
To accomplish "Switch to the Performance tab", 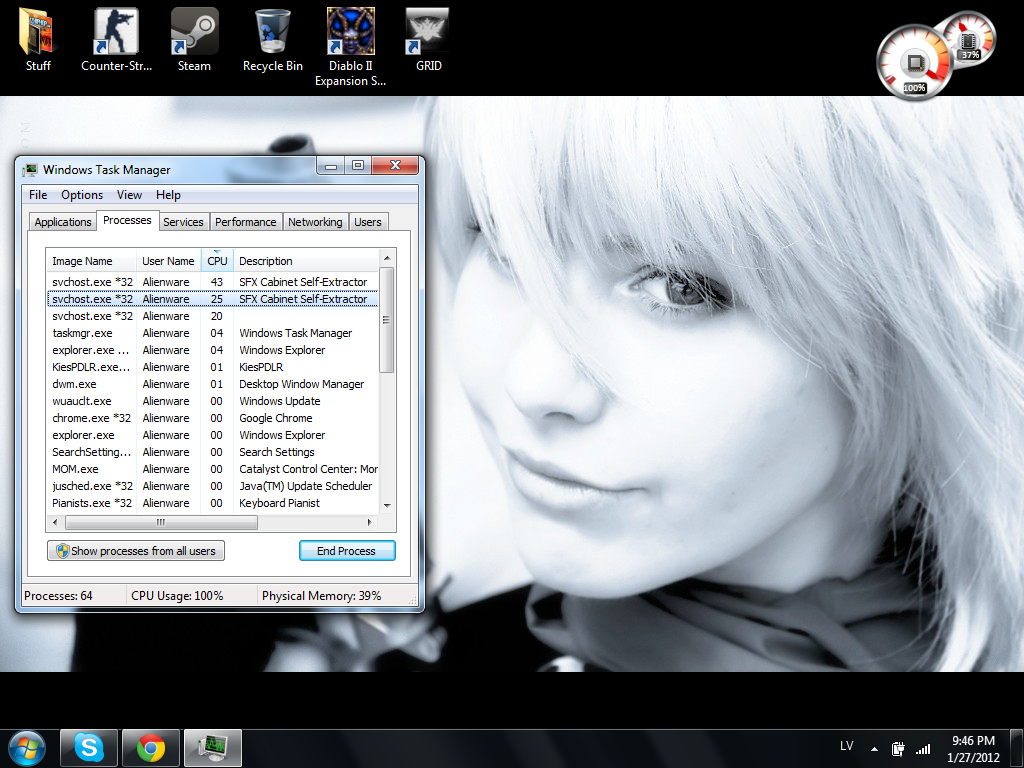I will click(245, 222).
